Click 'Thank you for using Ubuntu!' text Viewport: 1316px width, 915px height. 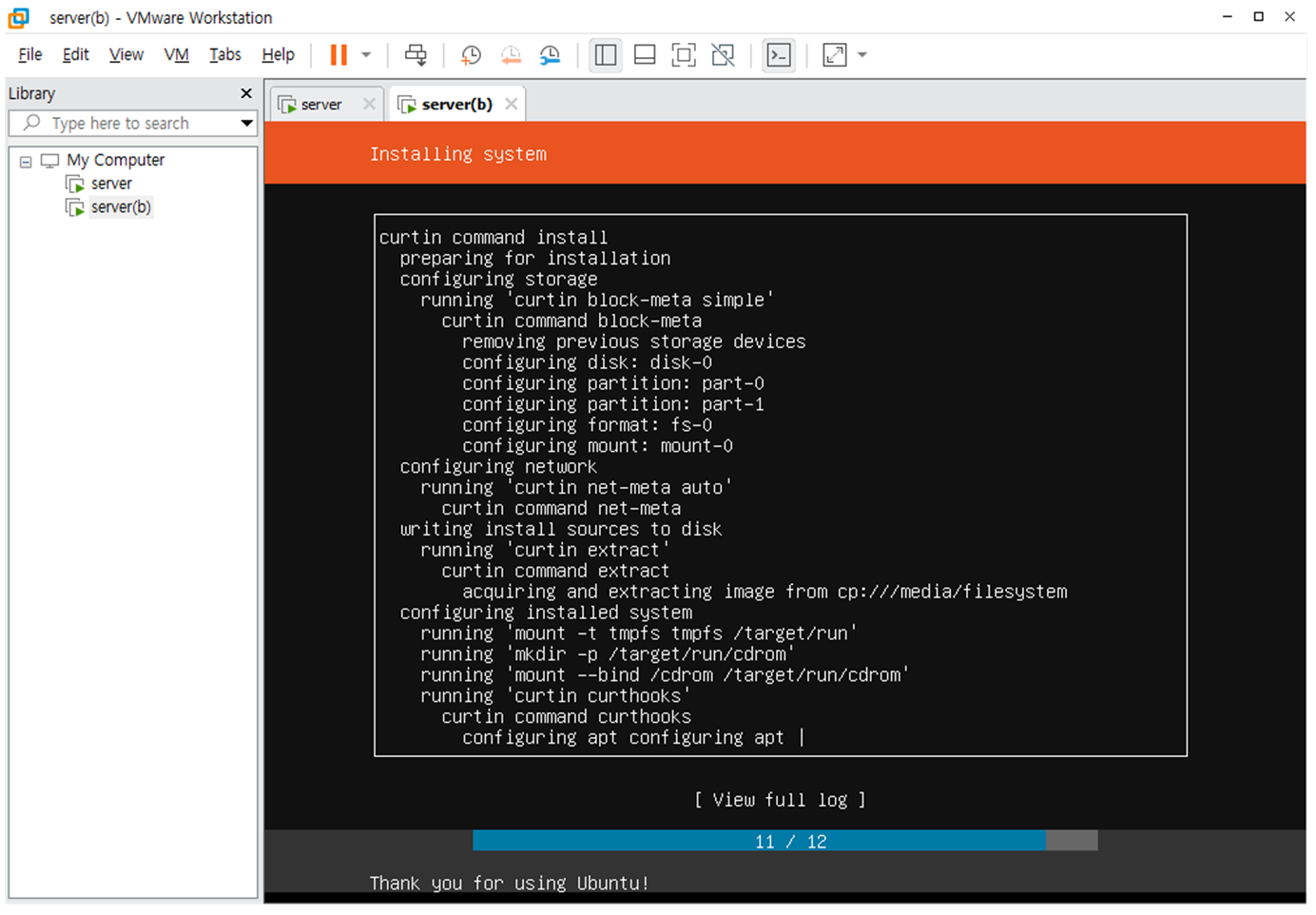(x=510, y=884)
